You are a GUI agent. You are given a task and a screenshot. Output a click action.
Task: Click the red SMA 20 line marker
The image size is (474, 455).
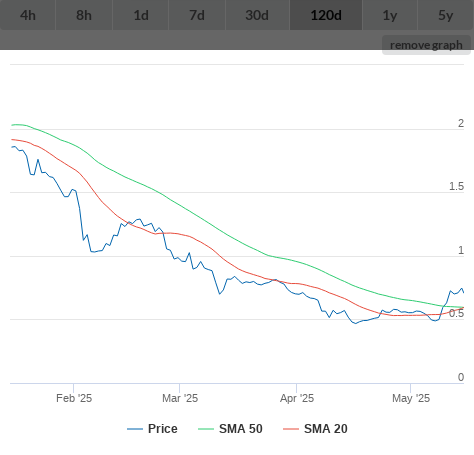point(291,429)
